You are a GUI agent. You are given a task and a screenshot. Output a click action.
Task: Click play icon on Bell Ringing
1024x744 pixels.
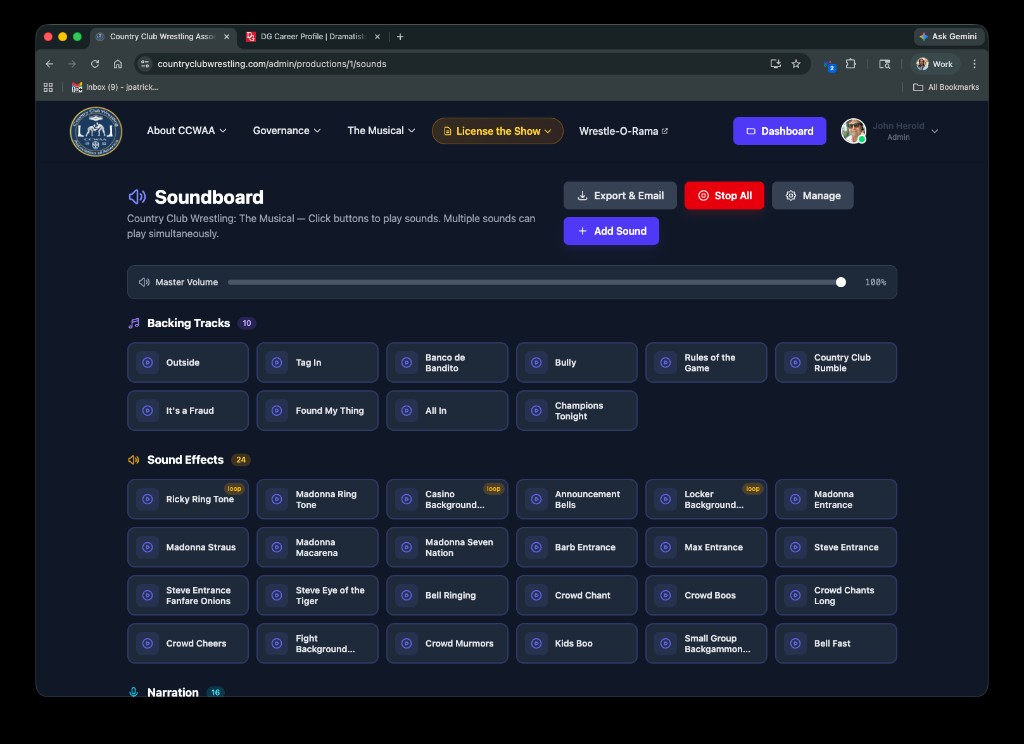[x=407, y=595]
